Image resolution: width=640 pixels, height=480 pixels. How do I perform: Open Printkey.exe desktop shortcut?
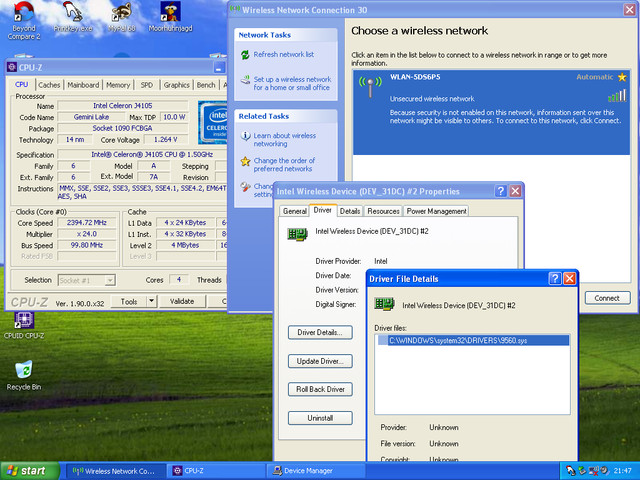coord(73,17)
